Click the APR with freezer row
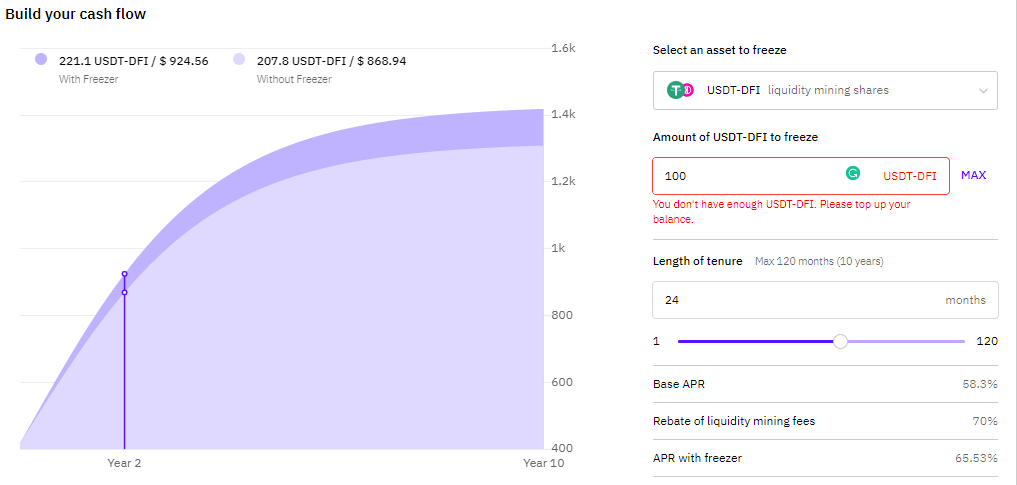The width and height of the screenshot is (1017, 485). tap(825, 458)
